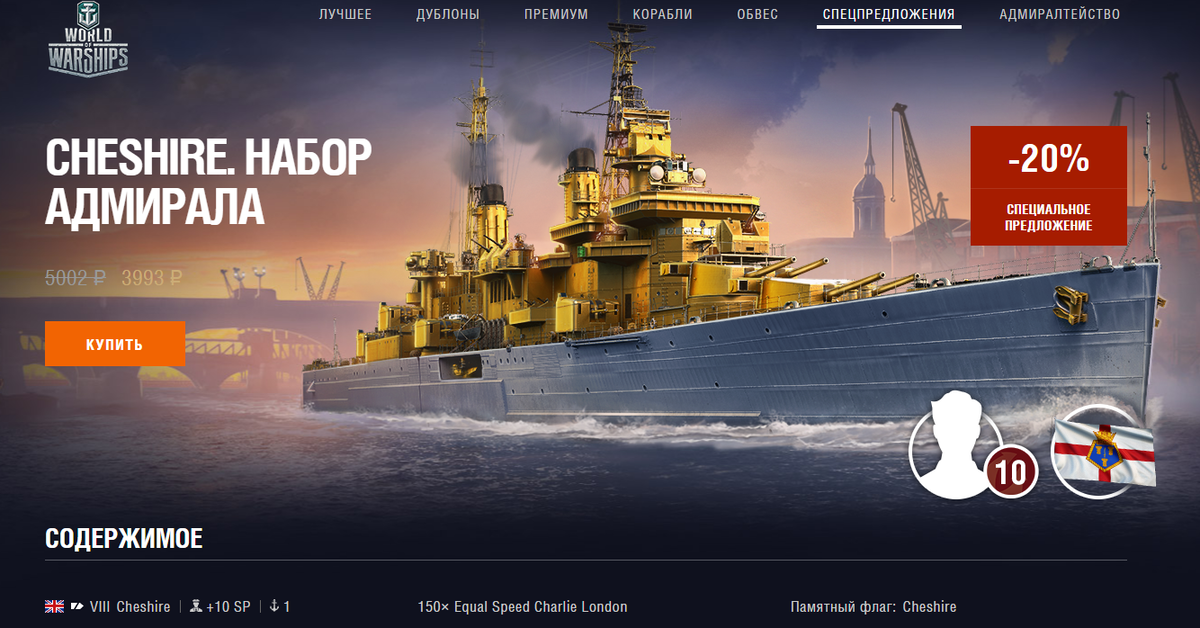
Task: Open the Обвес menu item
Action: tap(757, 15)
